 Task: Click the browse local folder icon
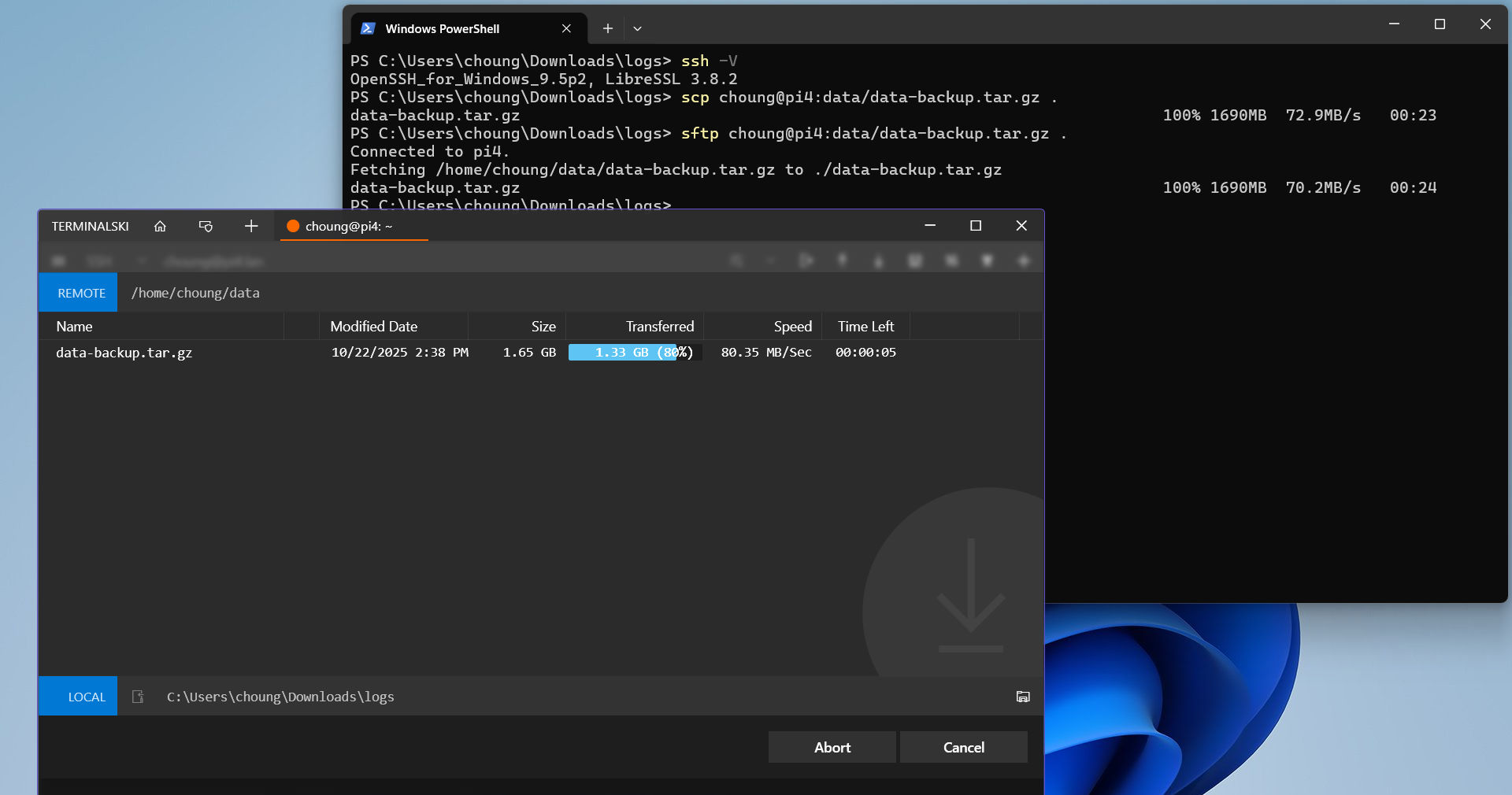[1022, 697]
